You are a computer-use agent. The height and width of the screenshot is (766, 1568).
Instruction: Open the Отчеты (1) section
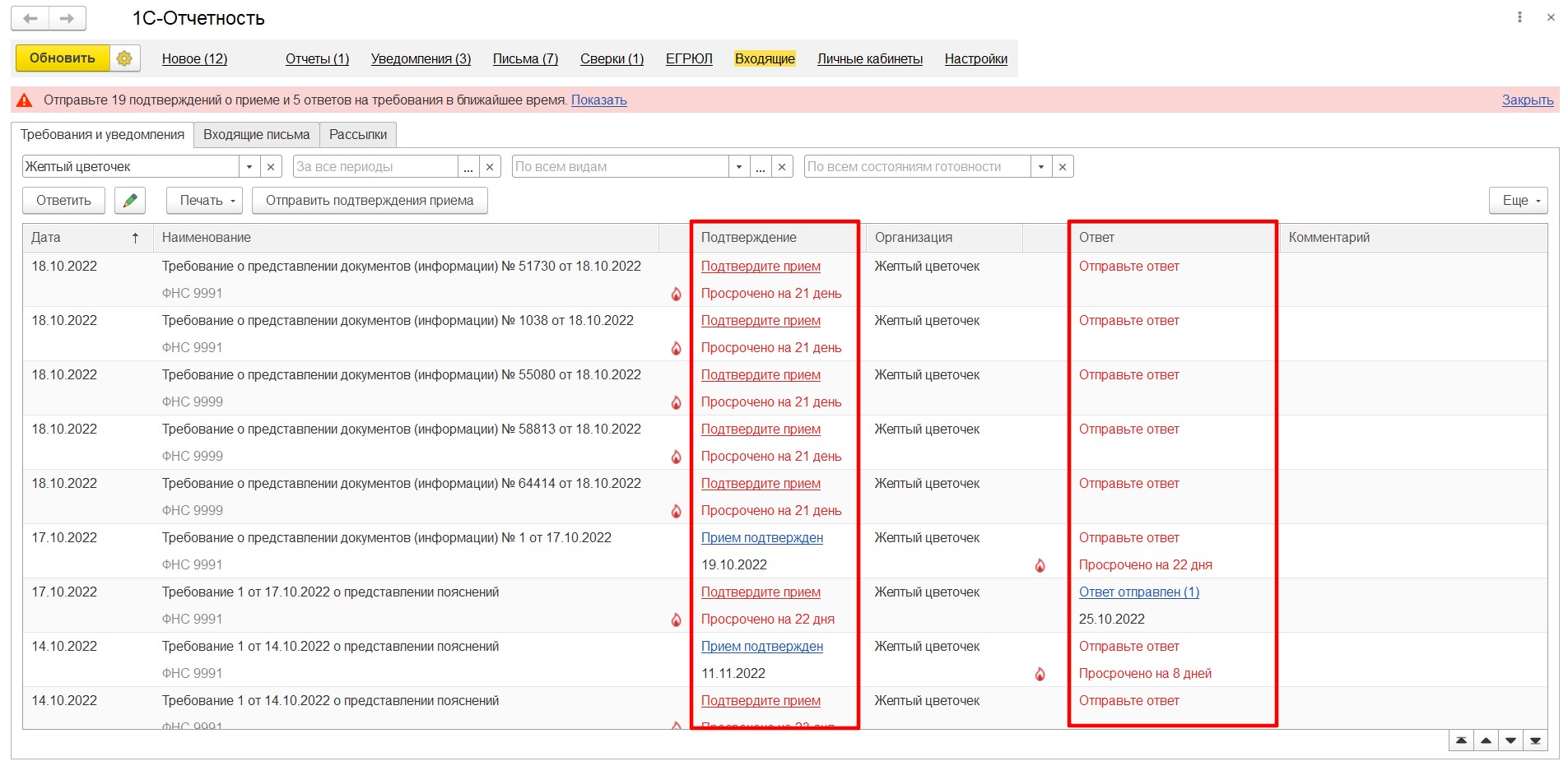tap(318, 58)
